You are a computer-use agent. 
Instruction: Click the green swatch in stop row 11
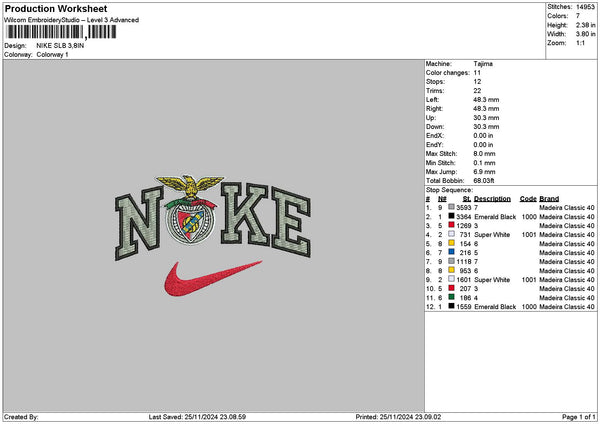pyautogui.click(x=452, y=297)
